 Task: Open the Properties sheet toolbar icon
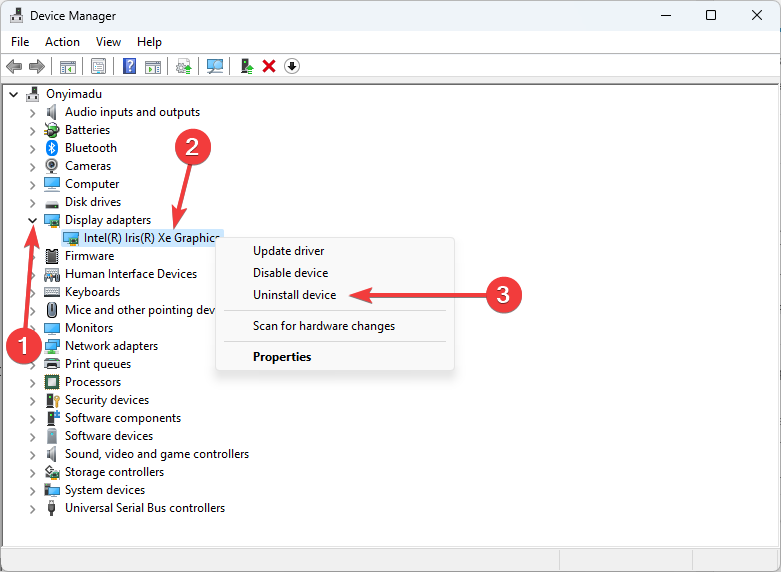click(99, 66)
